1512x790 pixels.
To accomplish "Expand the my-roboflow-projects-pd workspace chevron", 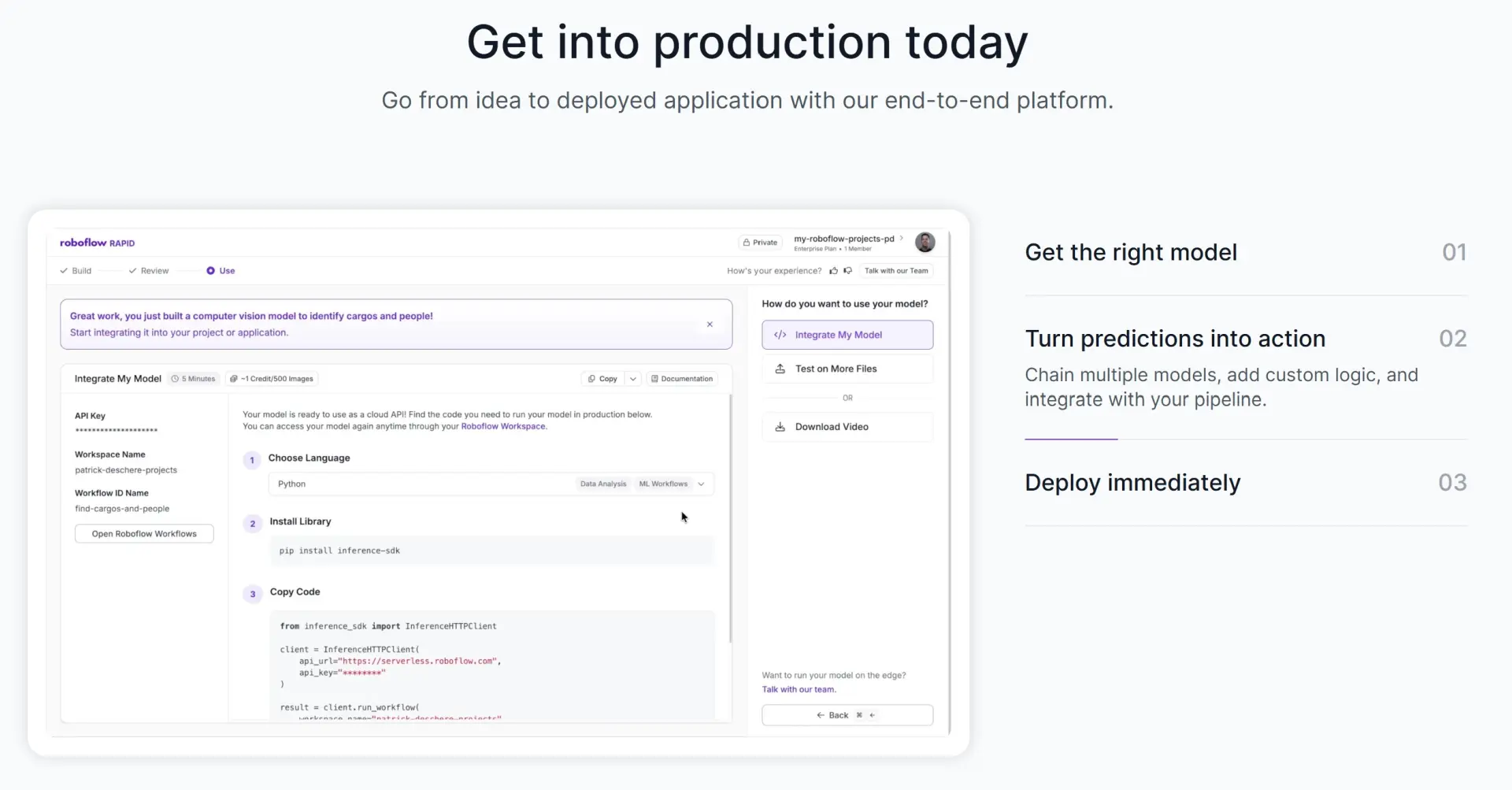I will [x=902, y=238].
